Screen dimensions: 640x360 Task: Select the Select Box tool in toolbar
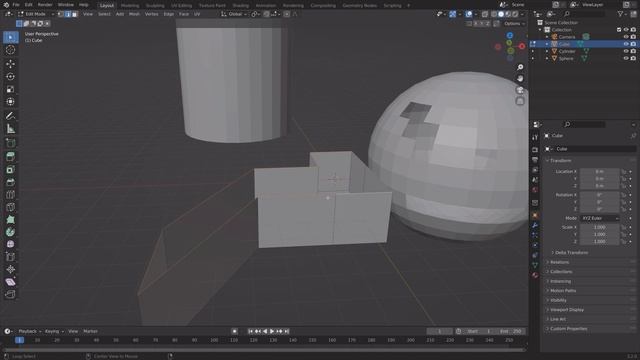(11, 37)
